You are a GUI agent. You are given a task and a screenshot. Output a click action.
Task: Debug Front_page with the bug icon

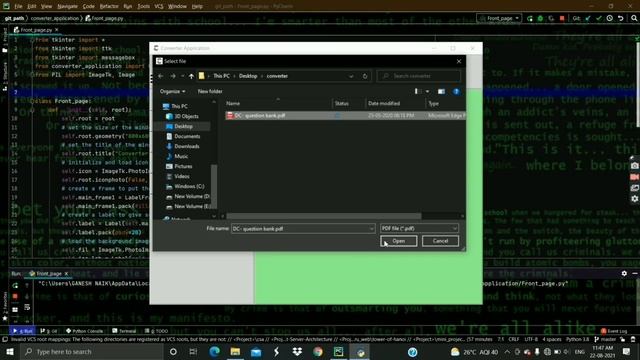[x=540, y=18]
